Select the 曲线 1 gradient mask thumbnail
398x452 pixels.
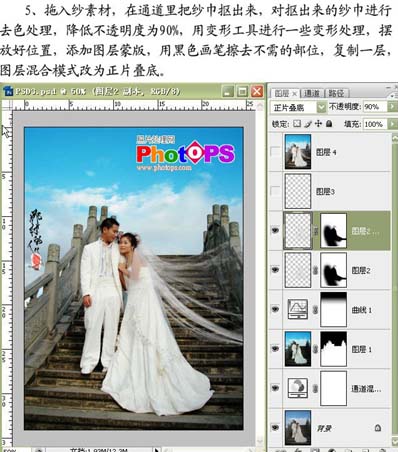click(x=333, y=309)
